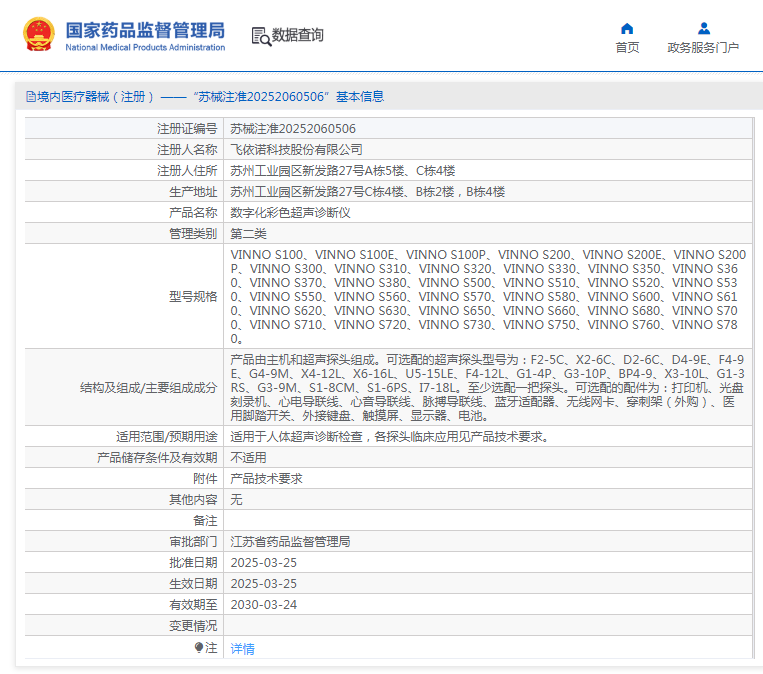Image resolution: width=763 pixels, height=674 pixels.
Task: Click the 政务服务门户 user icon
Action: 704,29
